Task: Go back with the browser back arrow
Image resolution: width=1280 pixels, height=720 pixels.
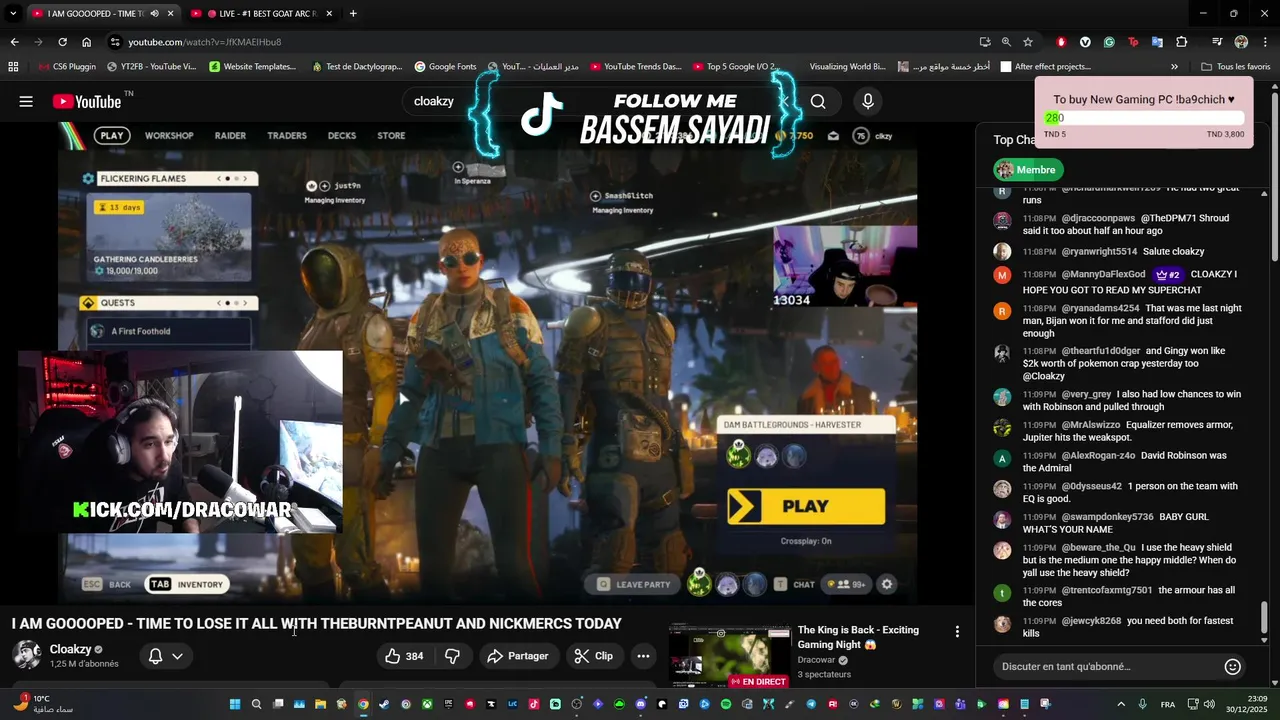Action: 14,42
